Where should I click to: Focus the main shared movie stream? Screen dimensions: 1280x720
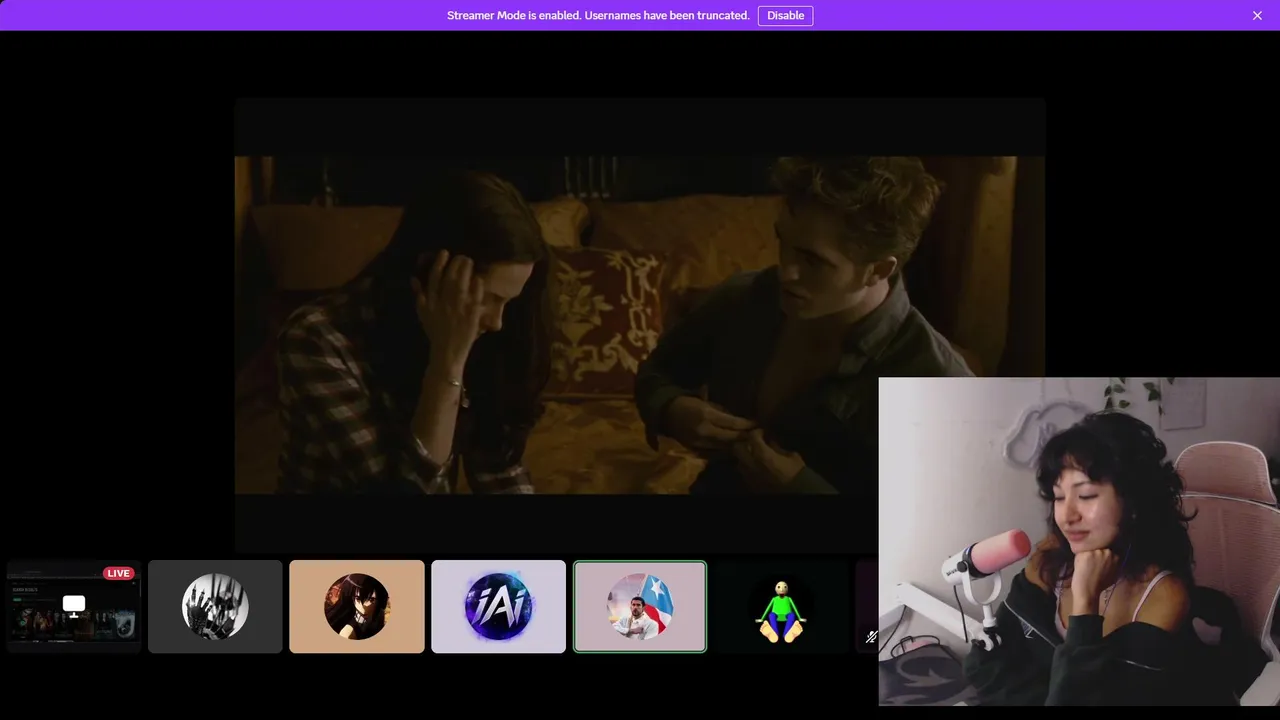click(x=640, y=325)
